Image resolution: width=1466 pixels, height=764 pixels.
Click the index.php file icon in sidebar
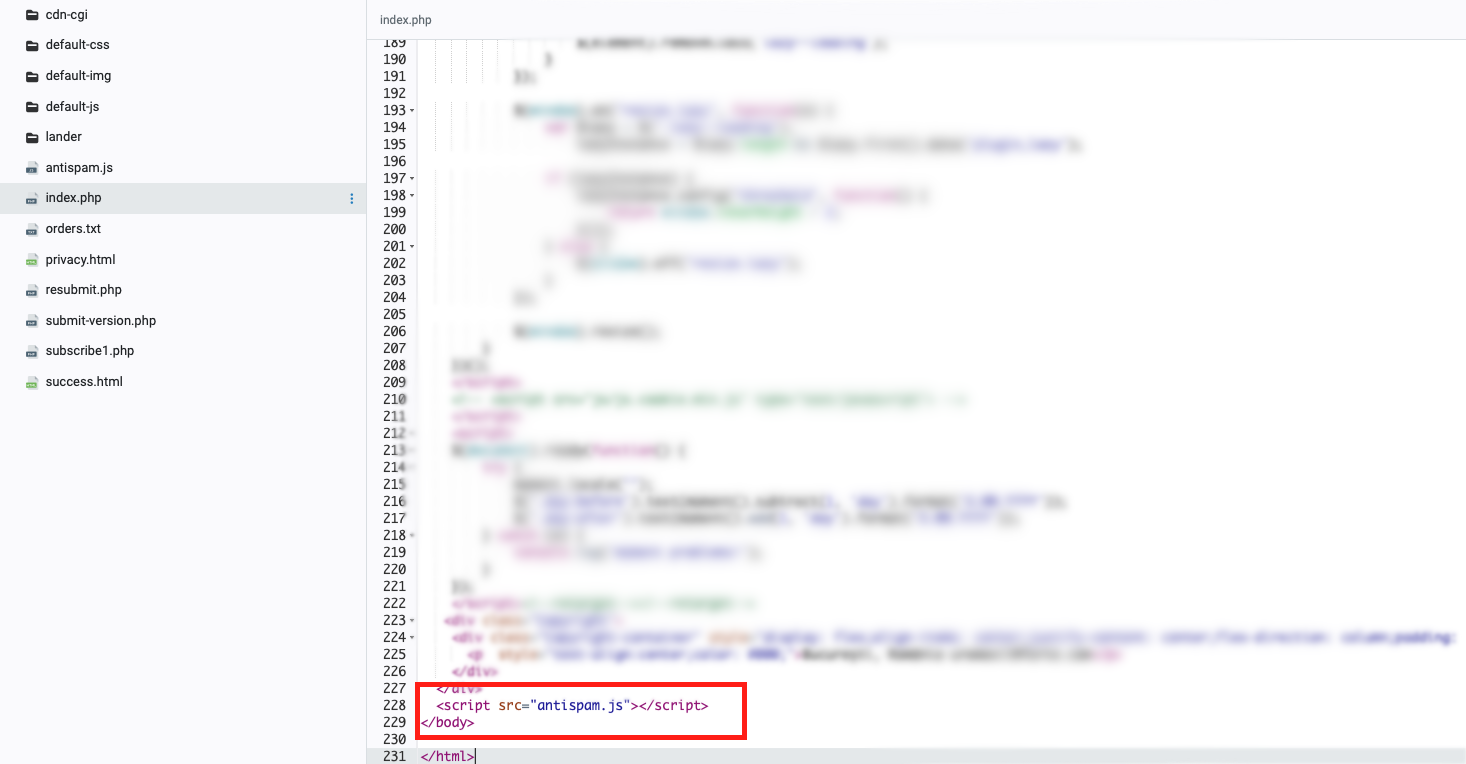point(31,198)
